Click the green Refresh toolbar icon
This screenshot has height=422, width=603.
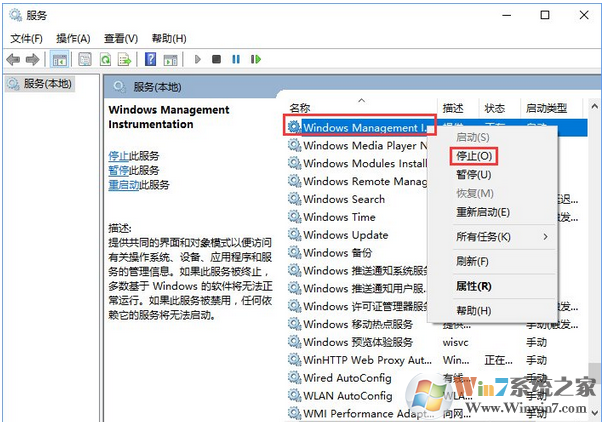coord(105,60)
